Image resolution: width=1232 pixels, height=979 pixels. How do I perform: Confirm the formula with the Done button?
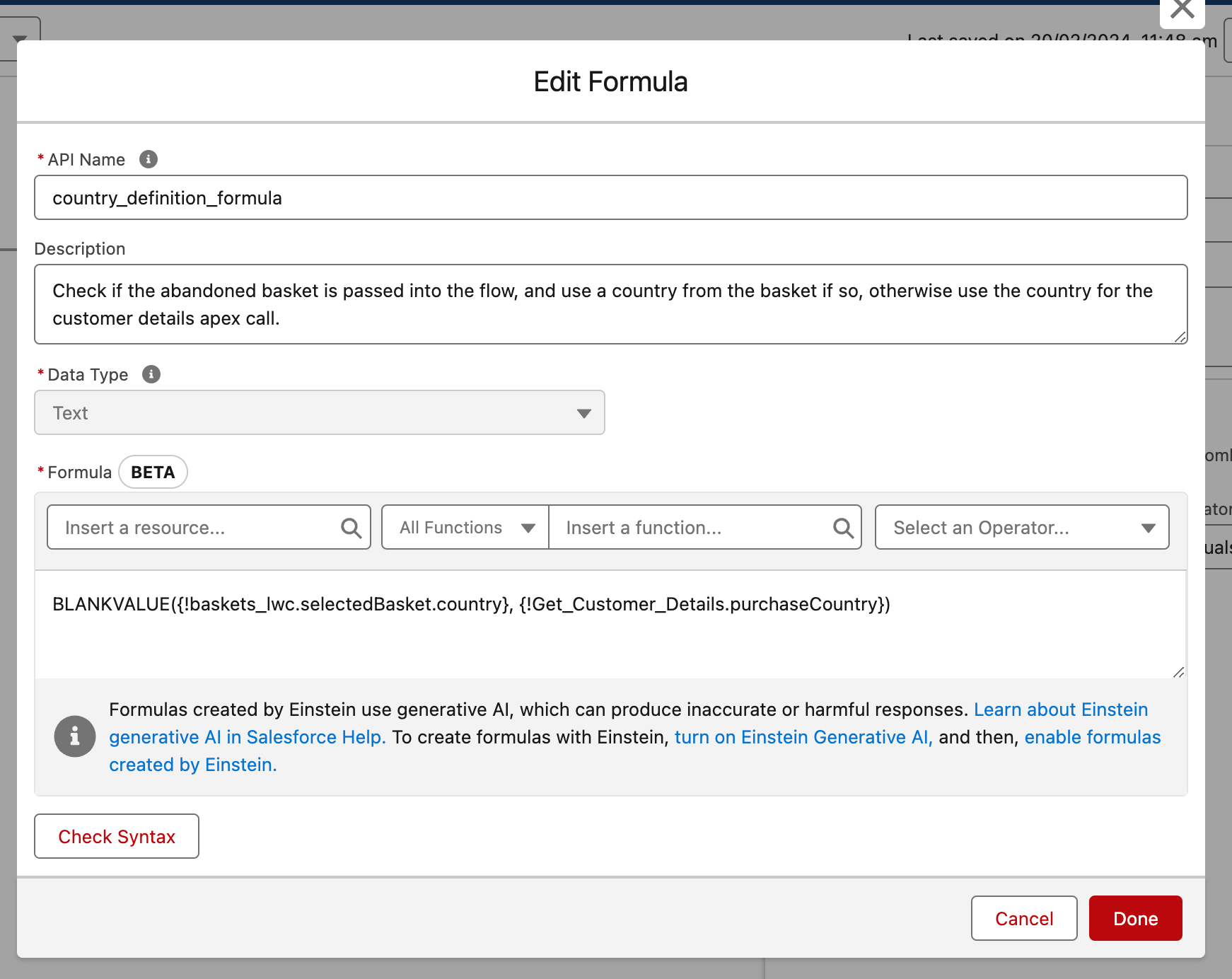tap(1135, 918)
